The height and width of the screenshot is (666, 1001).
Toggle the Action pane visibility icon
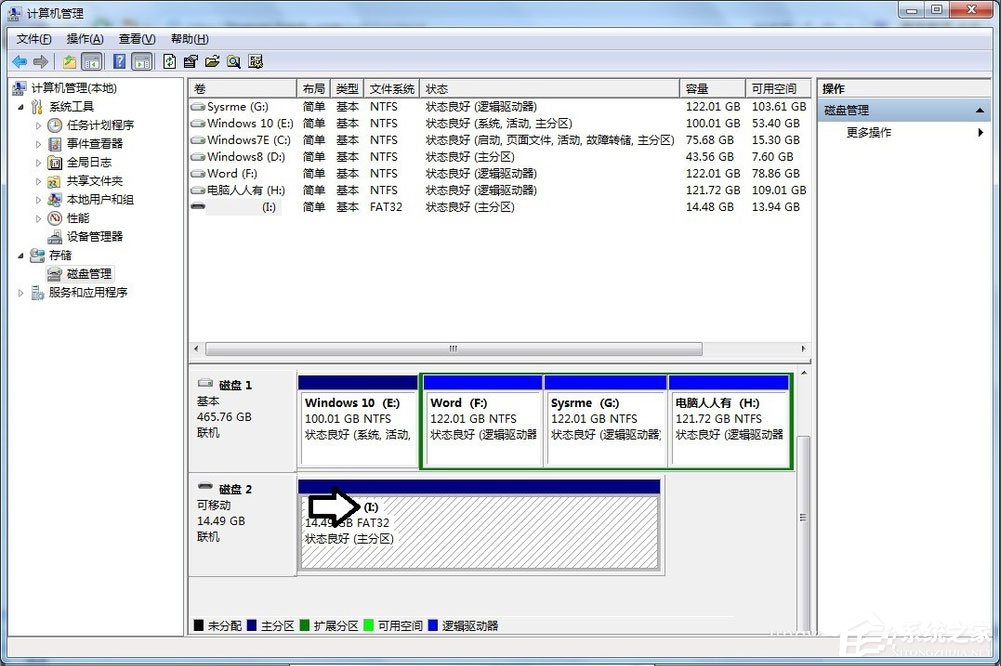(x=140, y=61)
